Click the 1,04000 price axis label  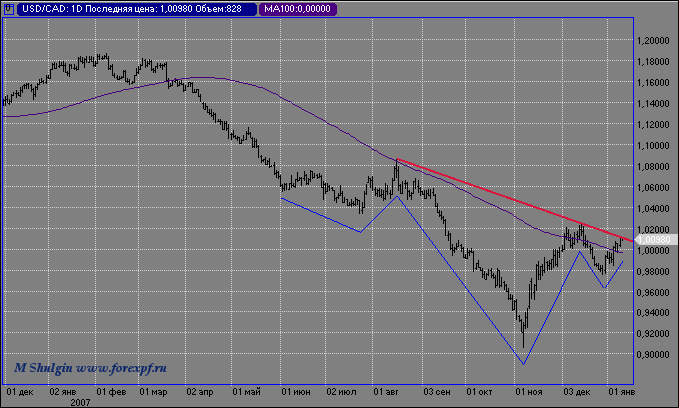click(x=654, y=209)
